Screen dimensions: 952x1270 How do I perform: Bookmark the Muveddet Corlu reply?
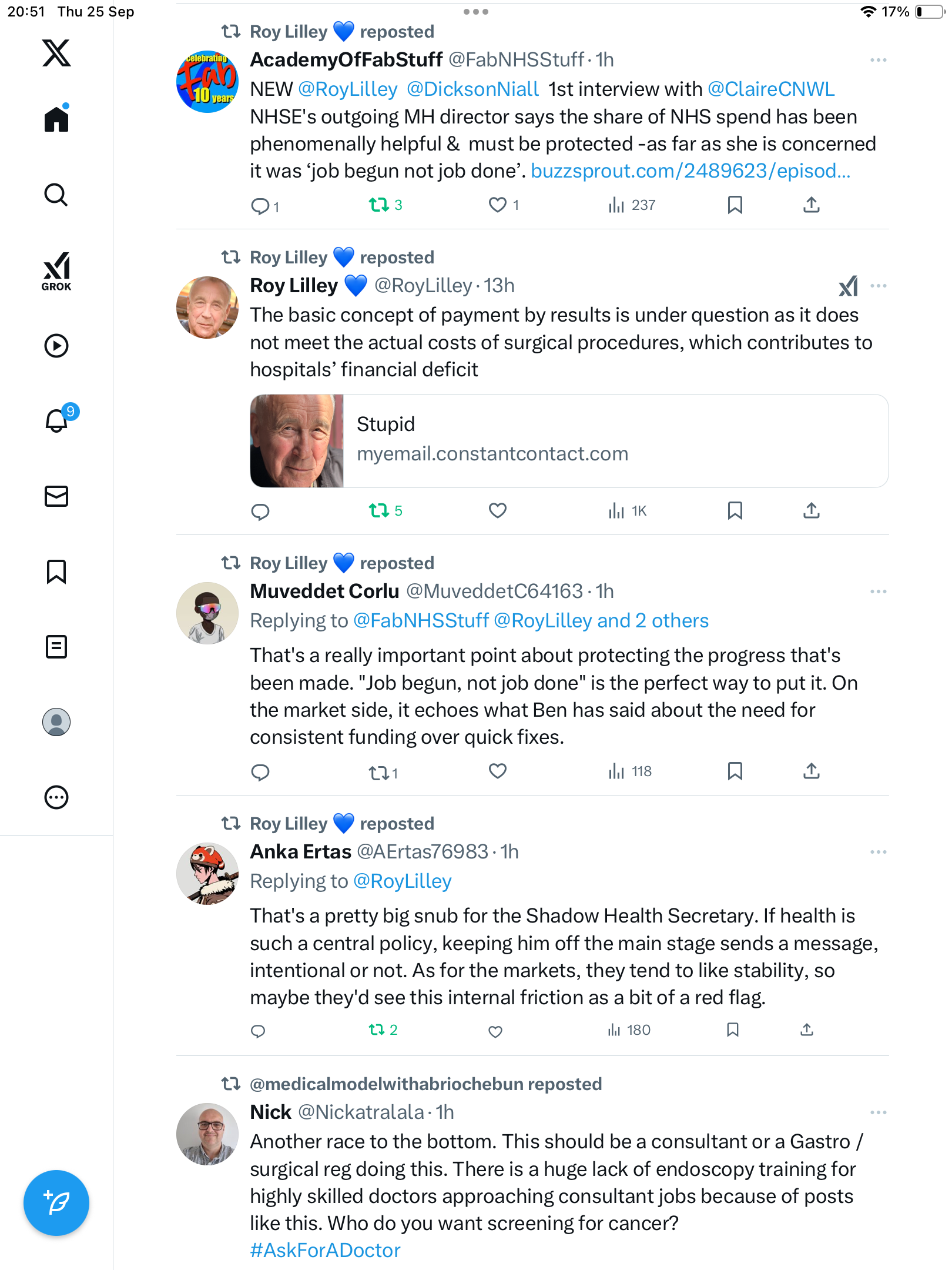pyautogui.click(x=735, y=771)
